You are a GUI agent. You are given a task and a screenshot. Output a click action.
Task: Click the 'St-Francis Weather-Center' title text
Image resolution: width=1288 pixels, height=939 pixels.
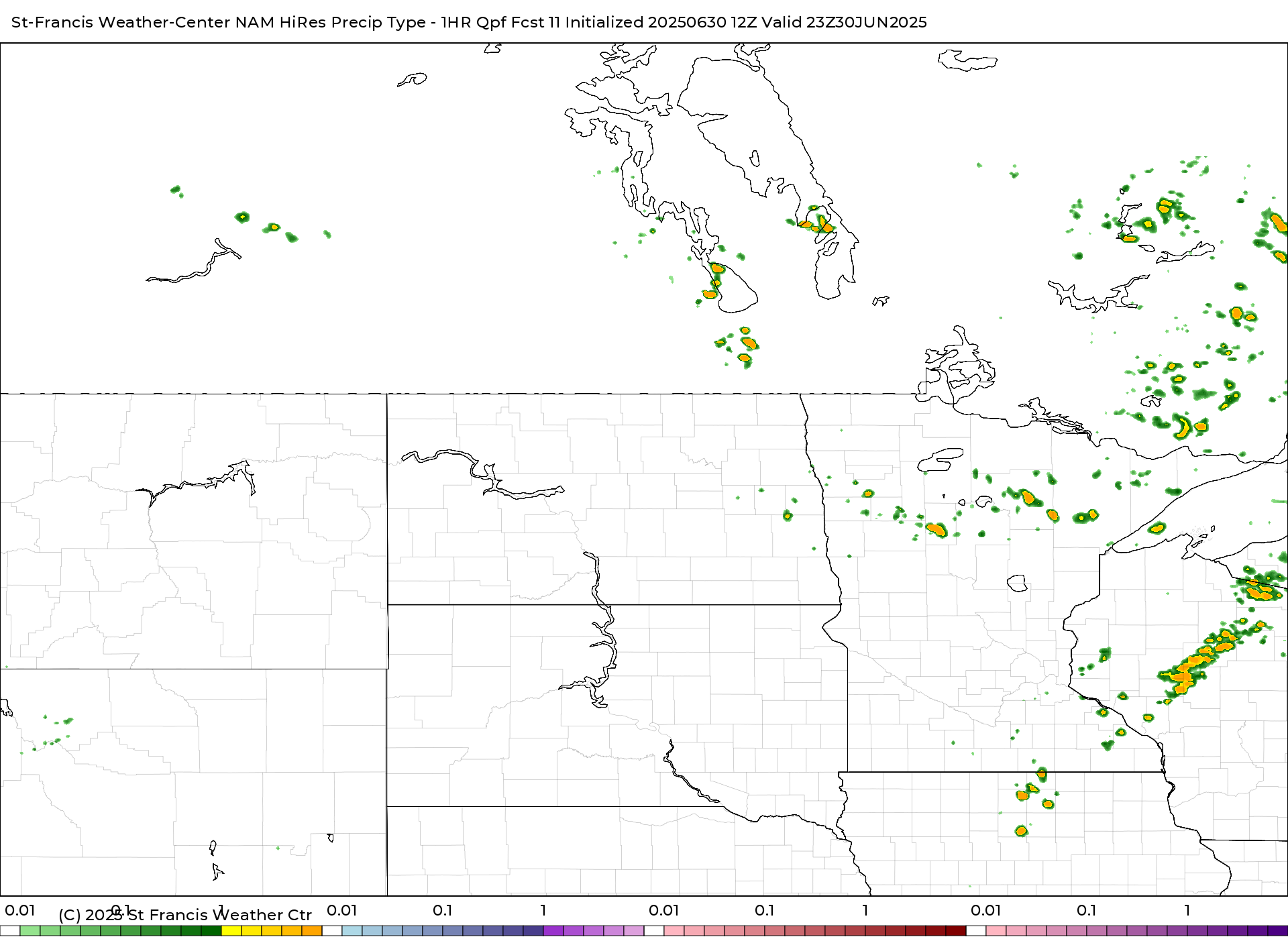tap(121, 22)
